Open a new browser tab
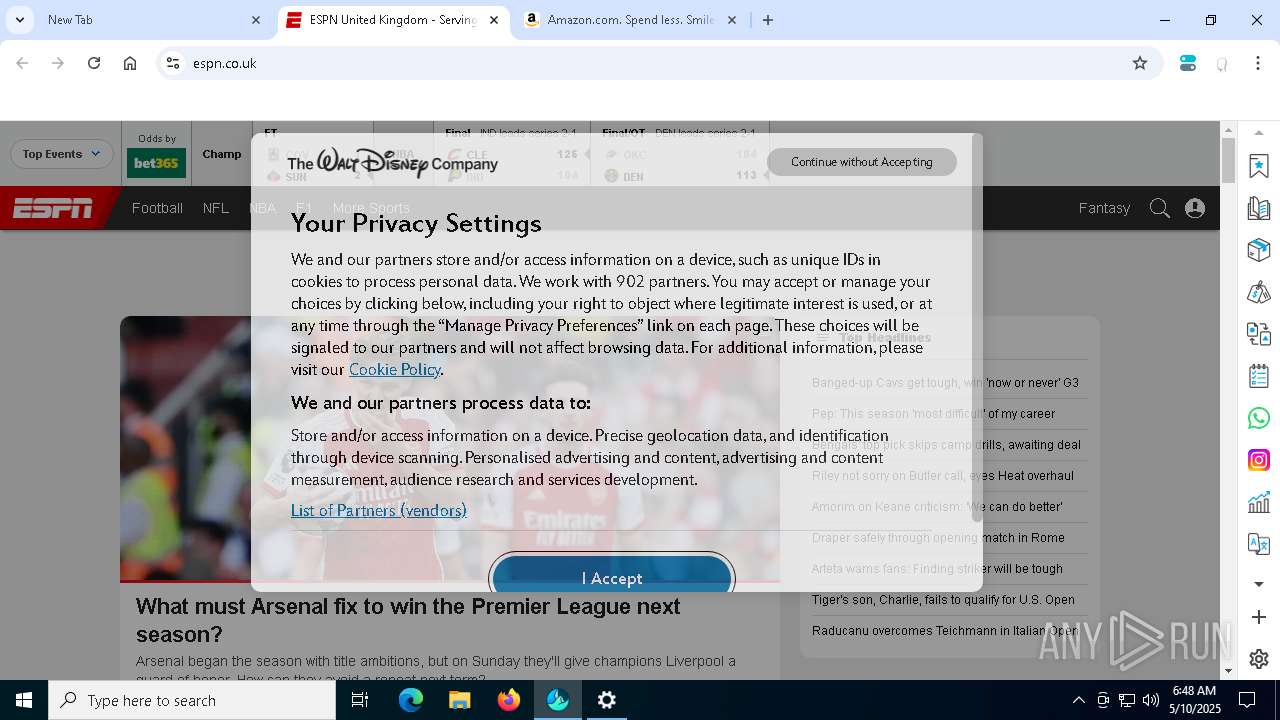Image resolution: width=1280 pixels, height=720 pixels. point(768,20)
